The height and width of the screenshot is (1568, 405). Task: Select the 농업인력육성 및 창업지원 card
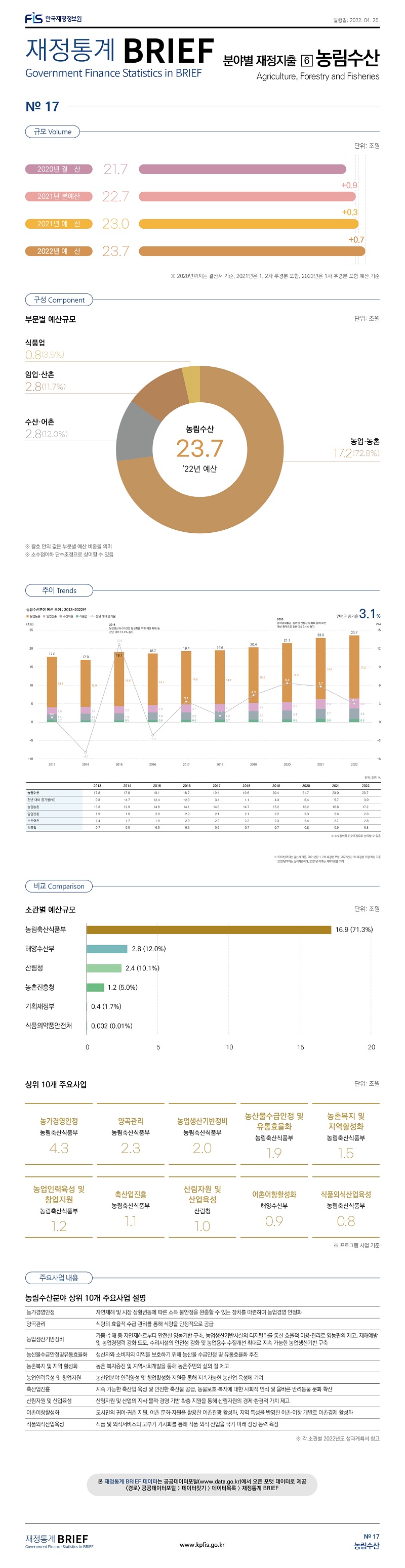pos(58,1208)
